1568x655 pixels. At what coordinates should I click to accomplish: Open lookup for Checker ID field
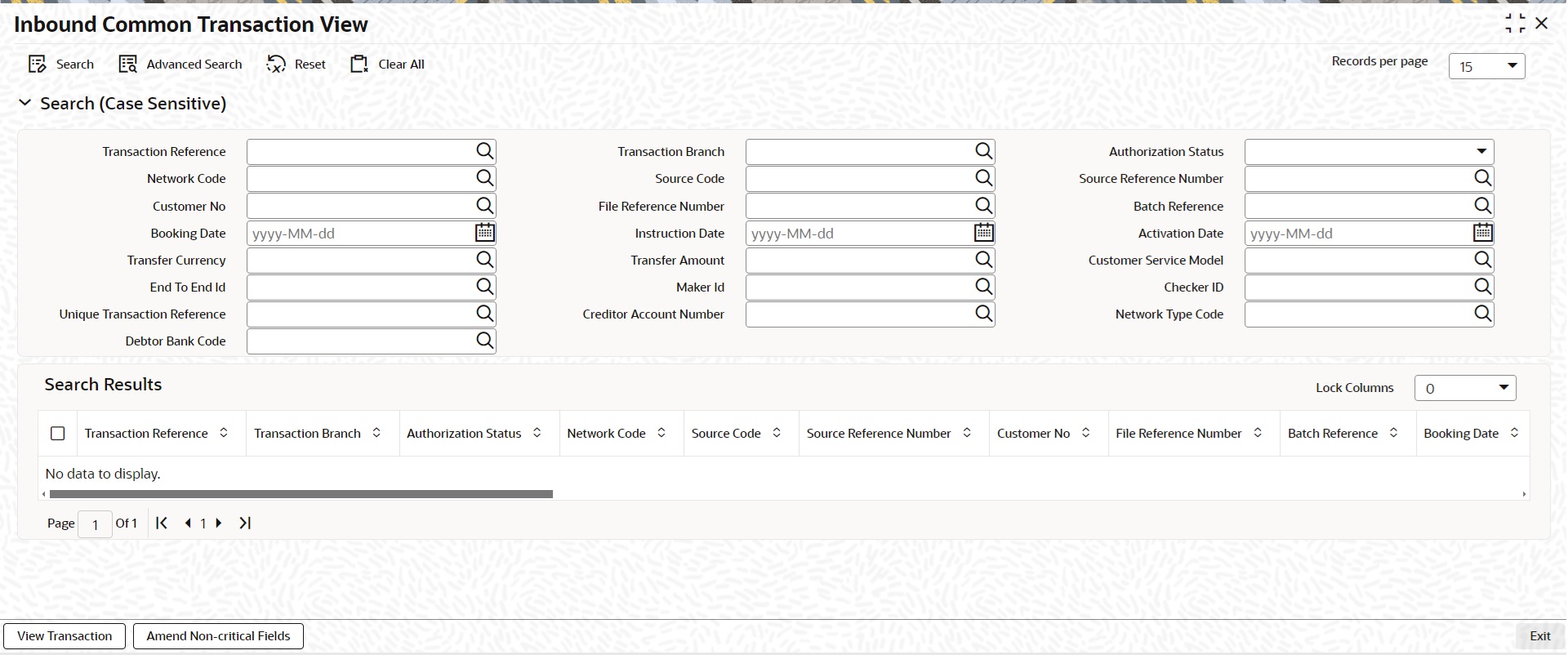tap(1483, 287)
